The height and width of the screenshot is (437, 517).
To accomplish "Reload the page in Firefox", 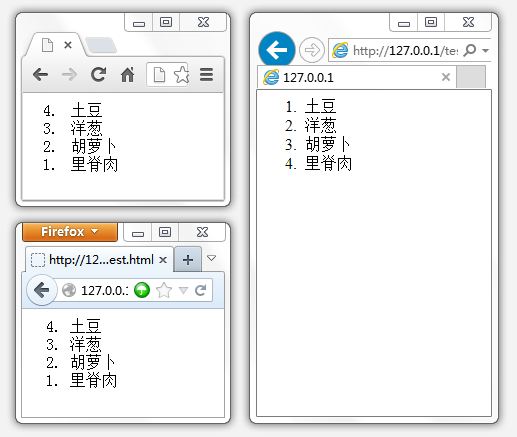I will [201, 290].
